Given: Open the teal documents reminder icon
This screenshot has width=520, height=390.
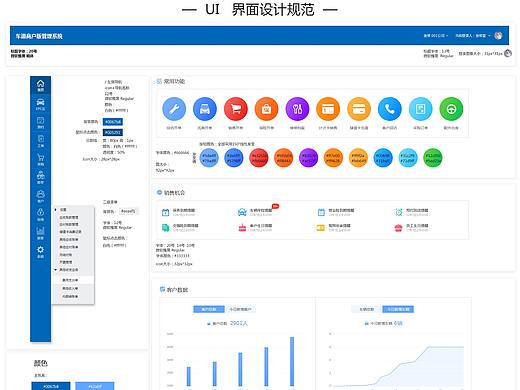Looking at the screenshot, I should coord(165,227).
